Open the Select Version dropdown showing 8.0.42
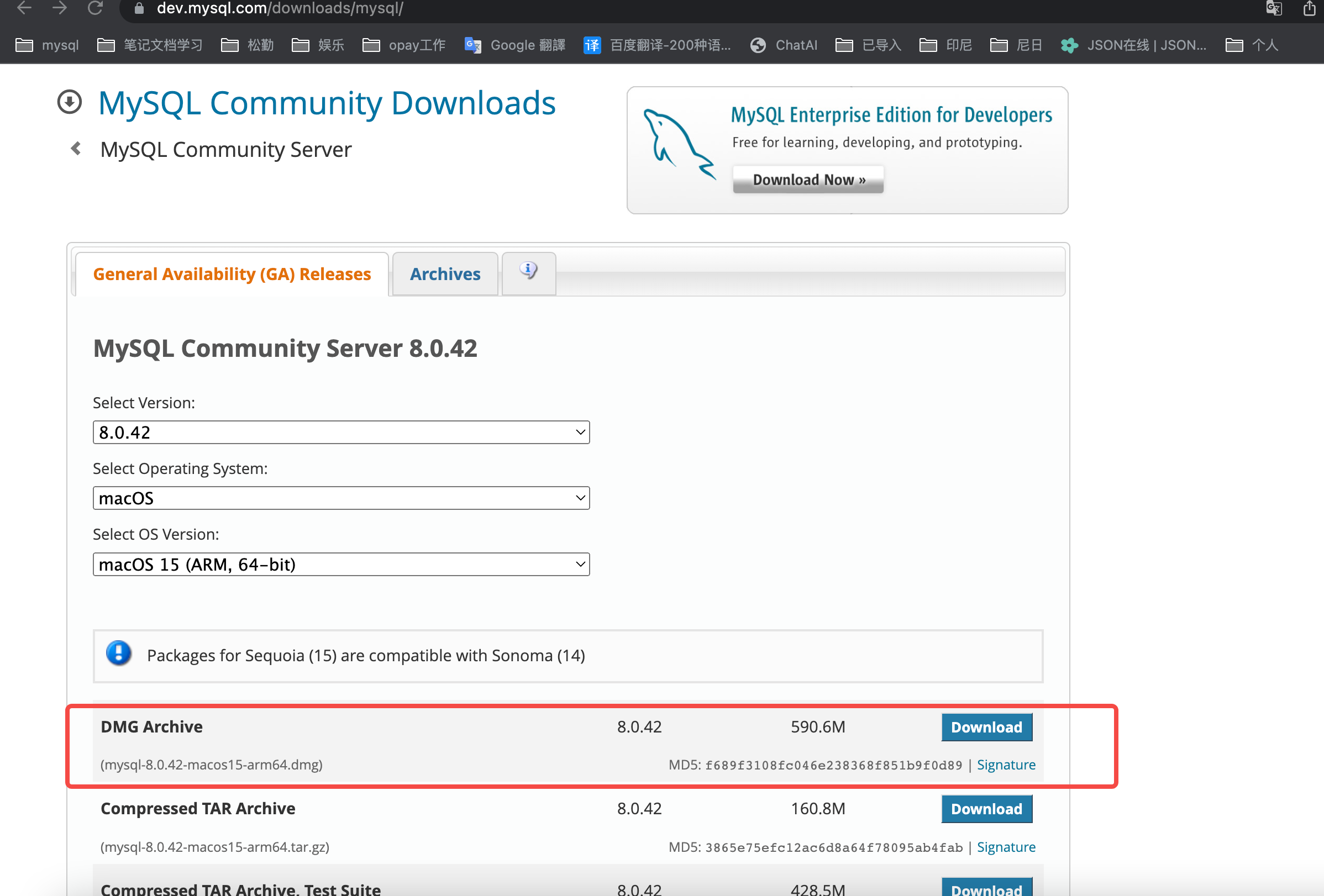This screenshot has height=896, width=1324. point(341,433)
